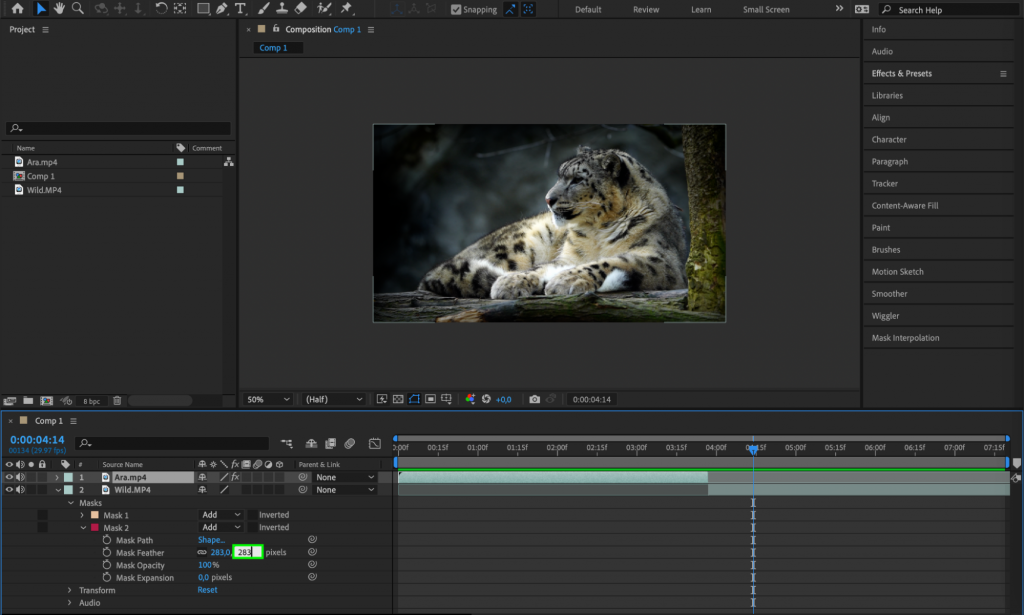Click Reset next to Transform
This screenshot has width=1024, height=615.
pyautogui.click(x=207, y=590)
